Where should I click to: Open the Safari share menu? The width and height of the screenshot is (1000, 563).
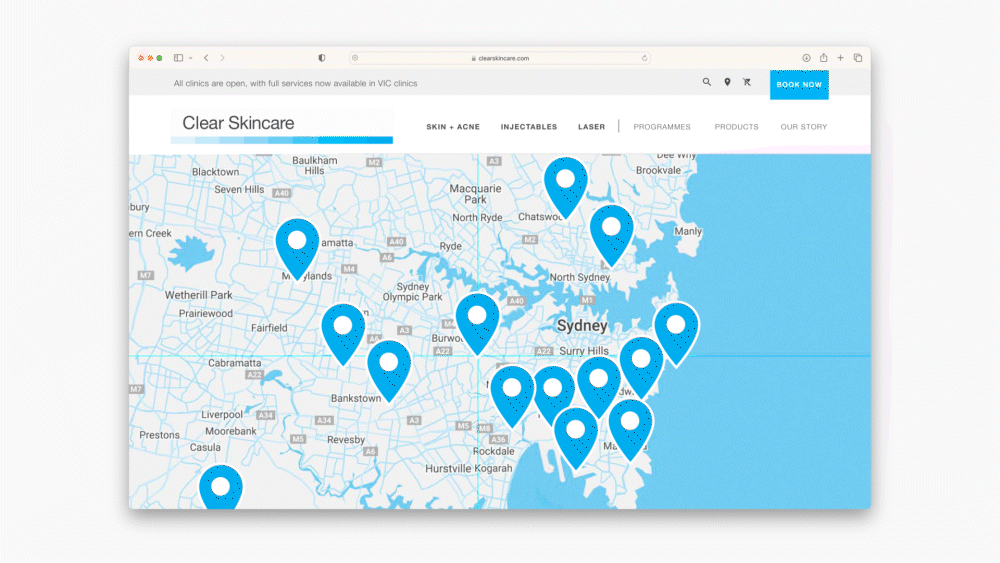(823, 58)
